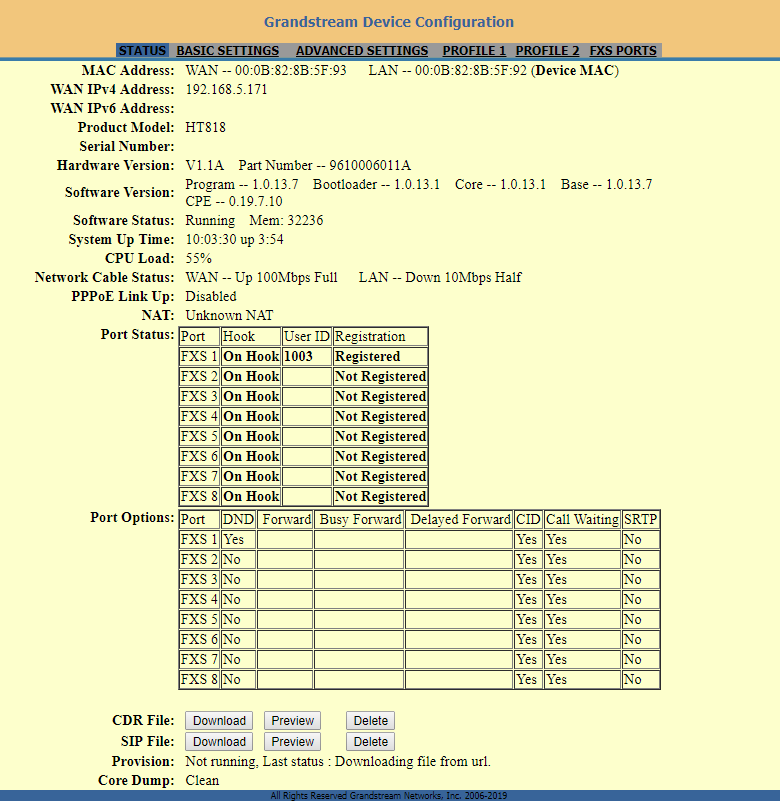Image resolution: width=780 pixels, height=801 pixels.
Task: Click product model HT818
Action: pyautogui.click(x=205, y=127)
